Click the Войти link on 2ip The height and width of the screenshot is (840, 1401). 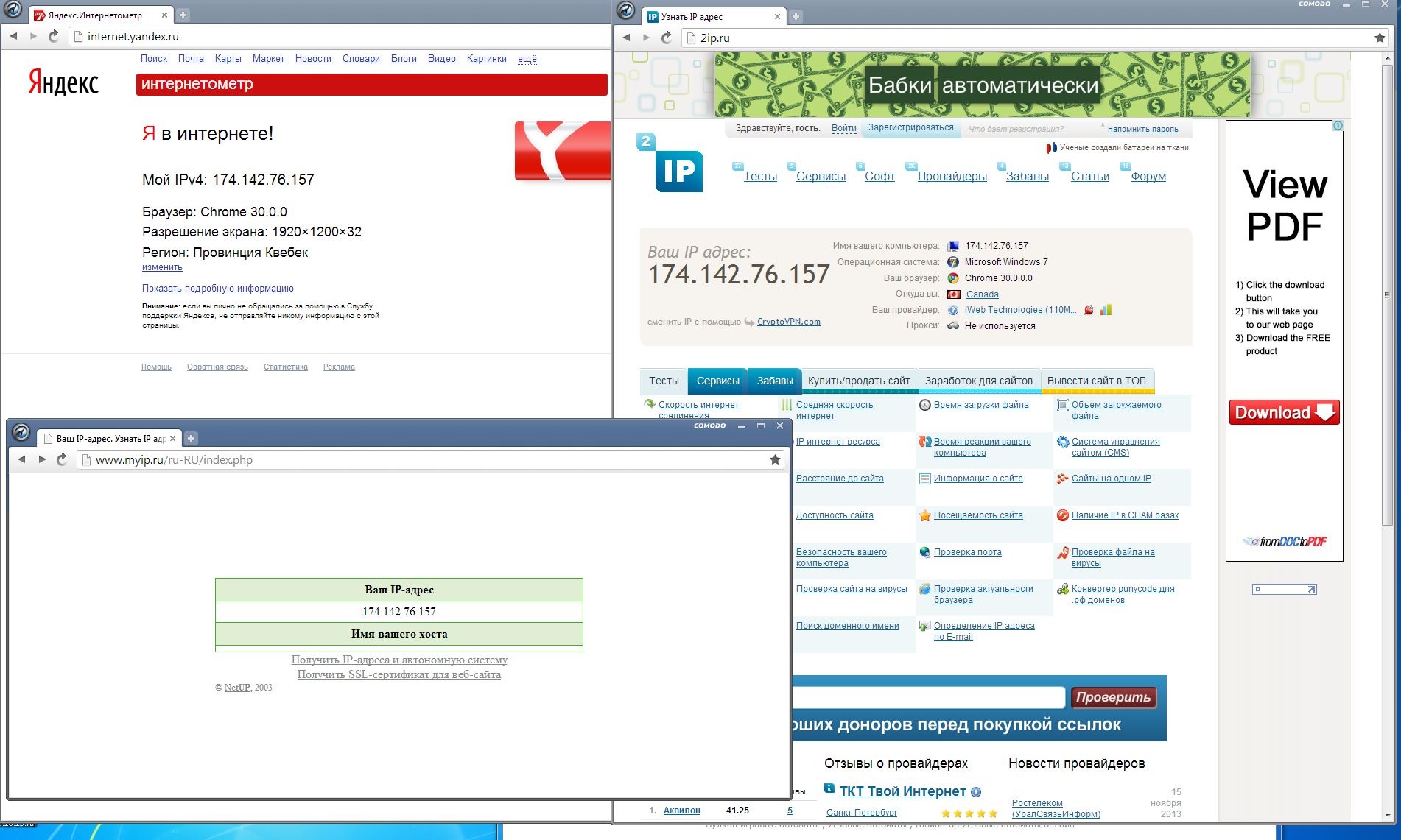(844, 128)
